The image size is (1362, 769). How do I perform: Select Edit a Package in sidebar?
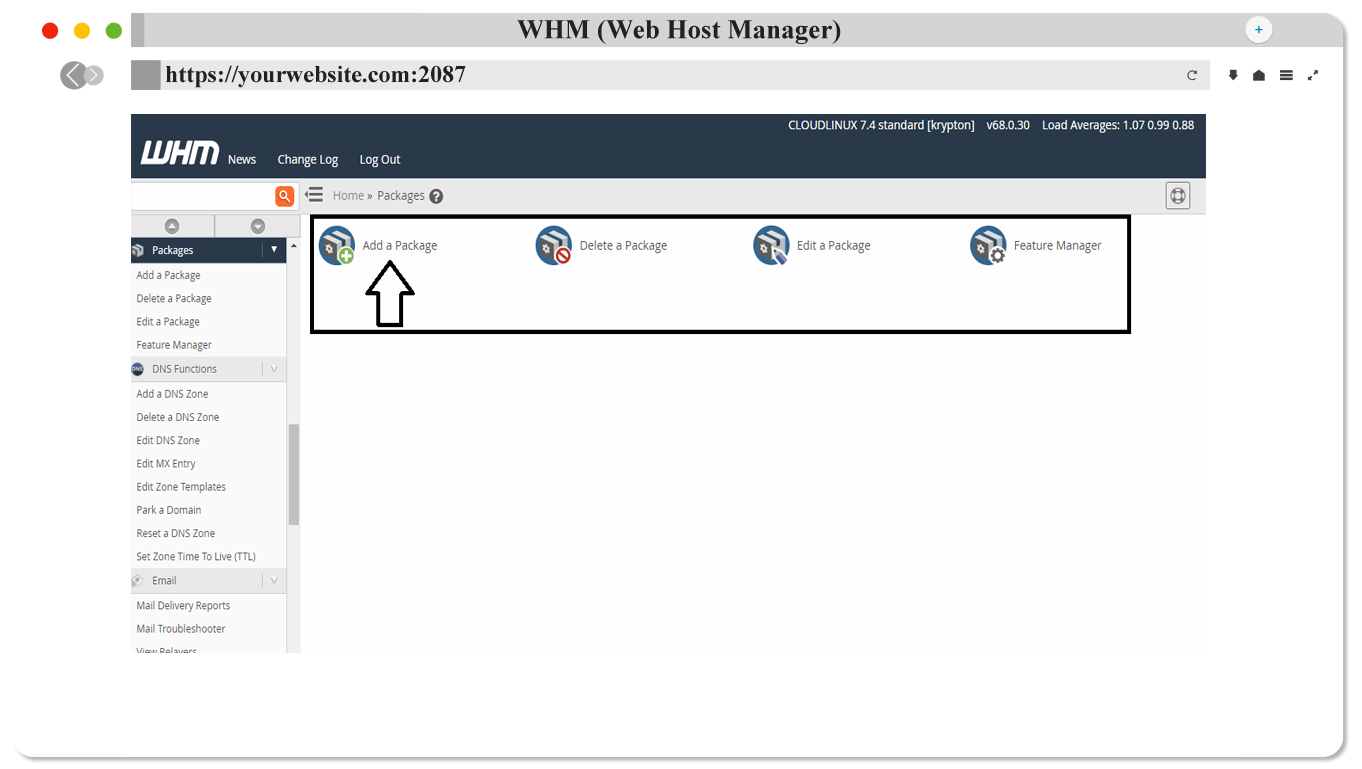point(168,321)
